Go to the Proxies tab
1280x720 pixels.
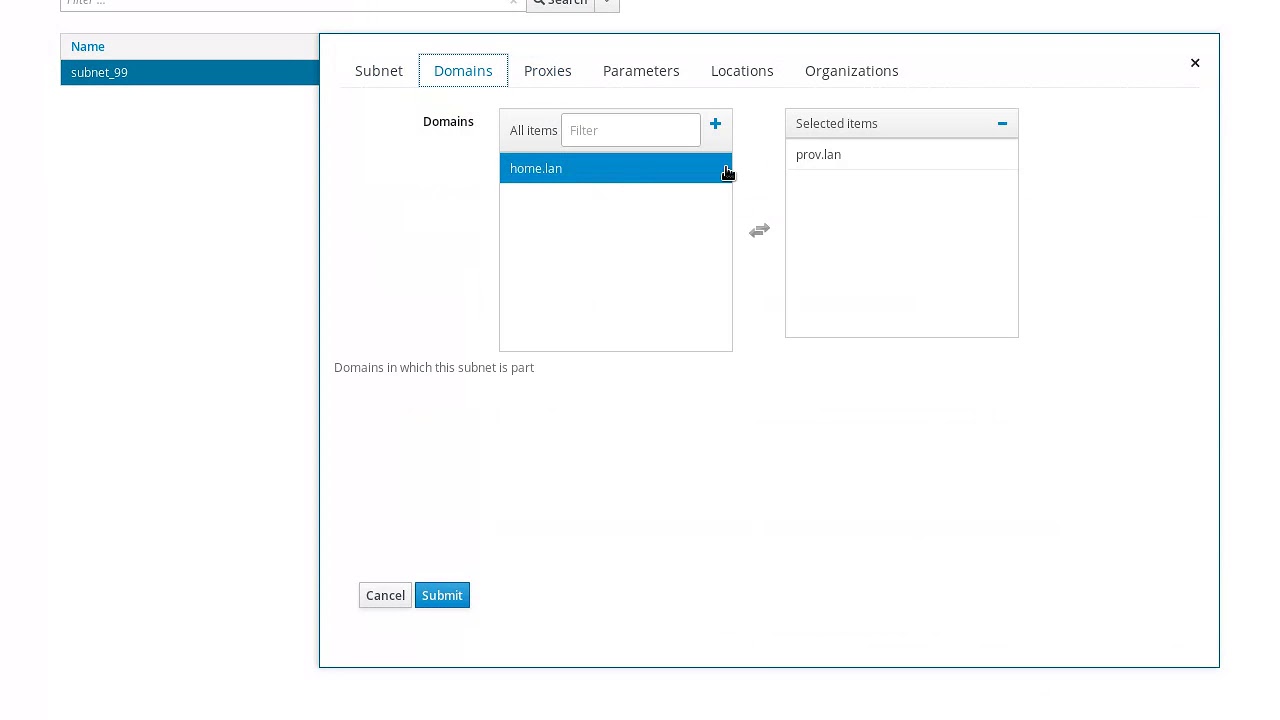pyautogui.click(x=548, y=71)
